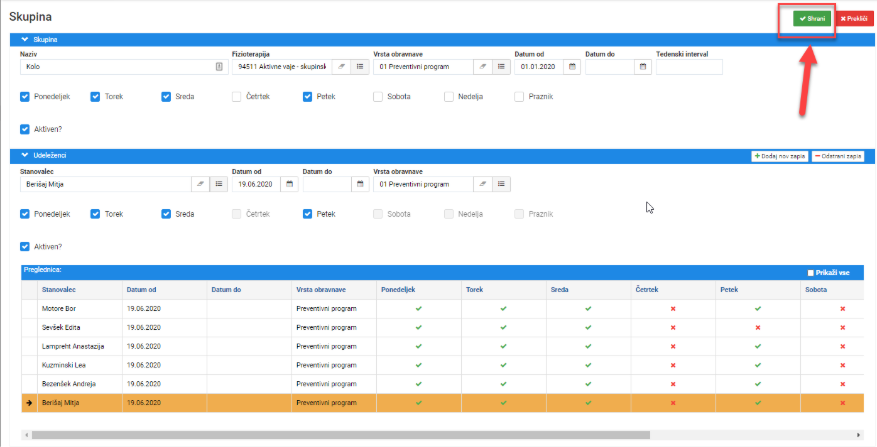The width and height of the screenshot is (877, 447).
Task: Uncheck Torek in the Udeleženci section
Action: pos(95,214)
